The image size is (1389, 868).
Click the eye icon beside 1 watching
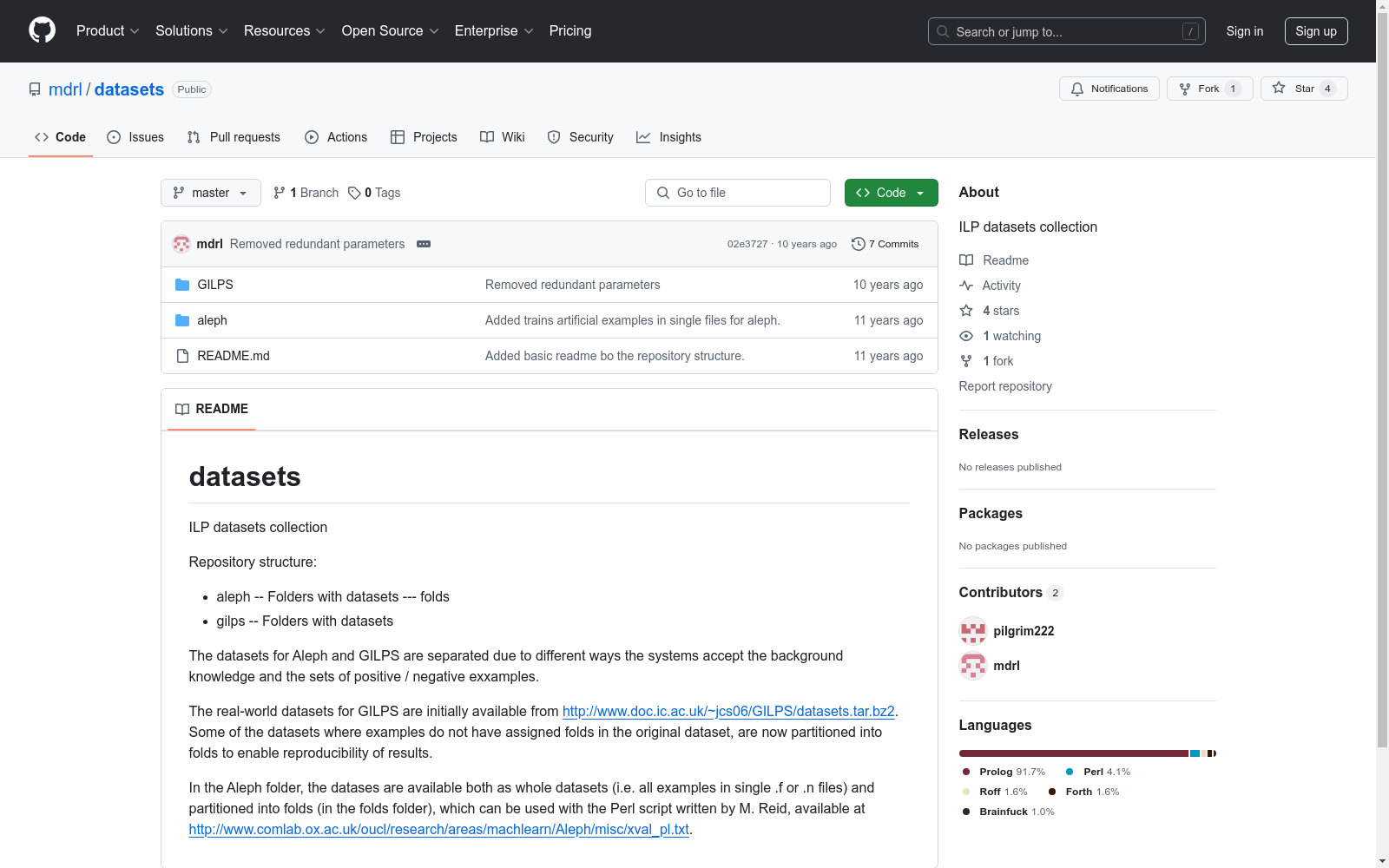(966, 336)
